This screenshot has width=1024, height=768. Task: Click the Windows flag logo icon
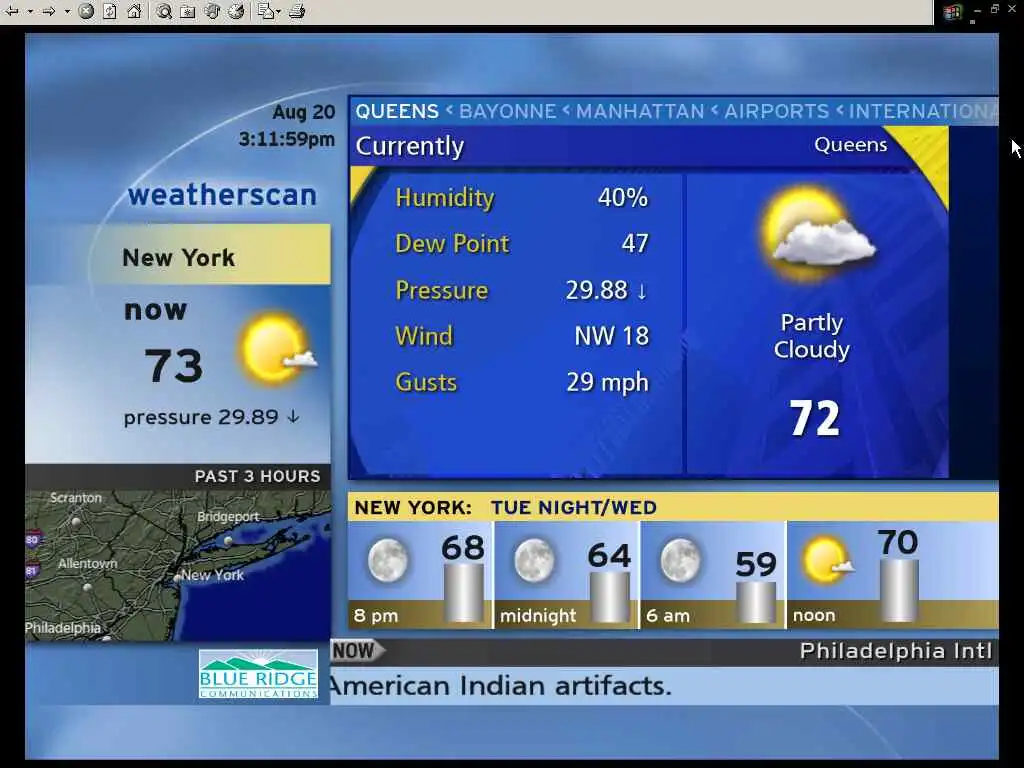pyautogui.click(x=952, y=12)
